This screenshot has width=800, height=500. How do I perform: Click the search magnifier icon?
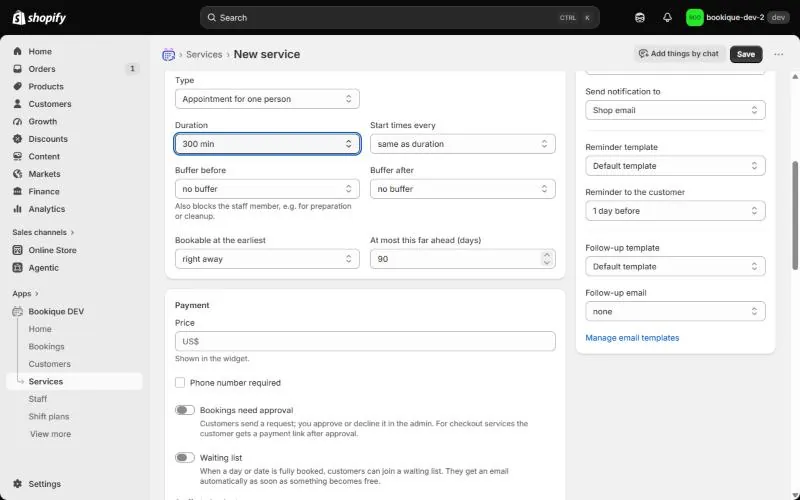coord(211,17)
